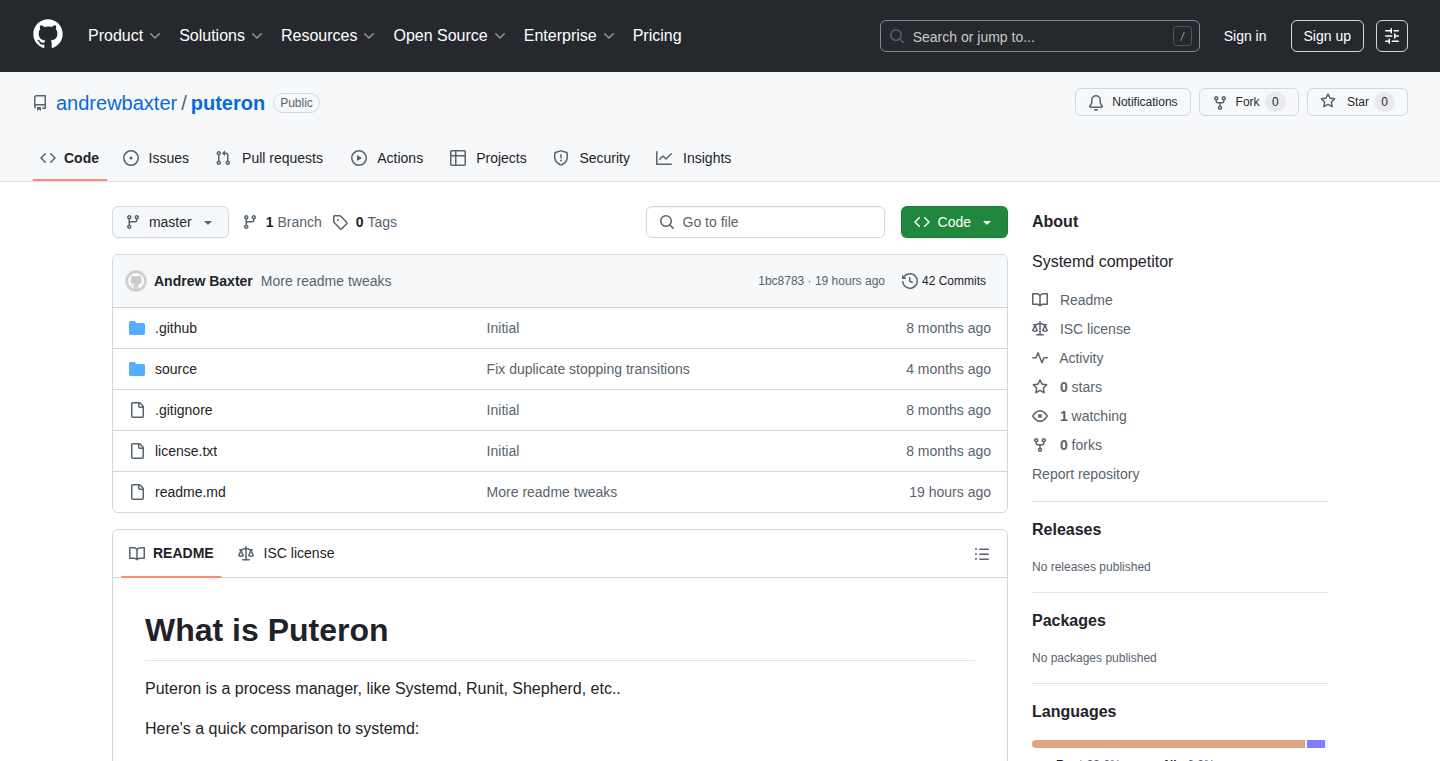
Task: Click the .github folder icon
Action: coord(137,328)
